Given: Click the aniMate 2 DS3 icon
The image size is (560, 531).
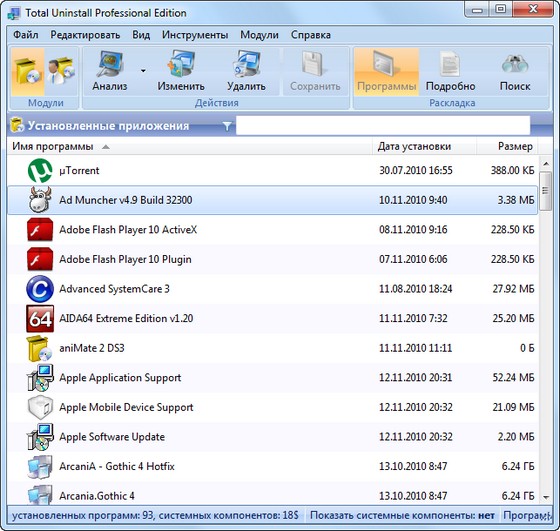Looking at the screenshot, I should [x=39, y=348].
